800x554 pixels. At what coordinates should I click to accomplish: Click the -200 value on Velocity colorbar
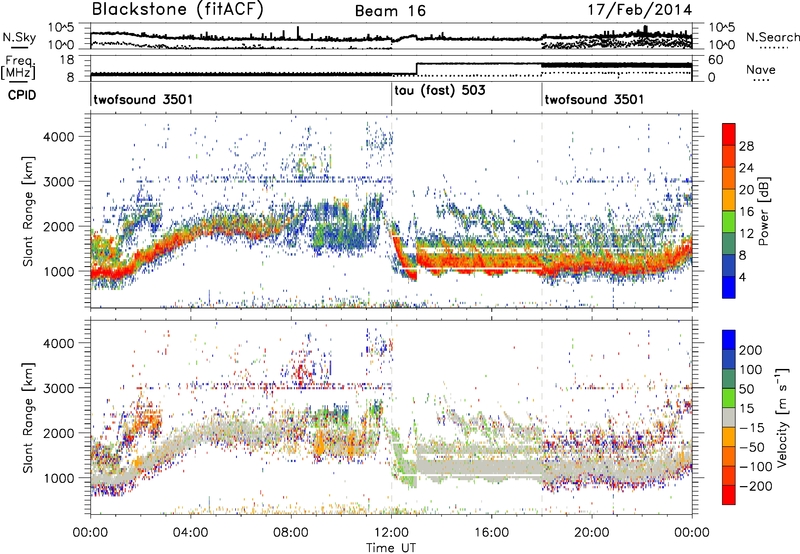point(756,486)
